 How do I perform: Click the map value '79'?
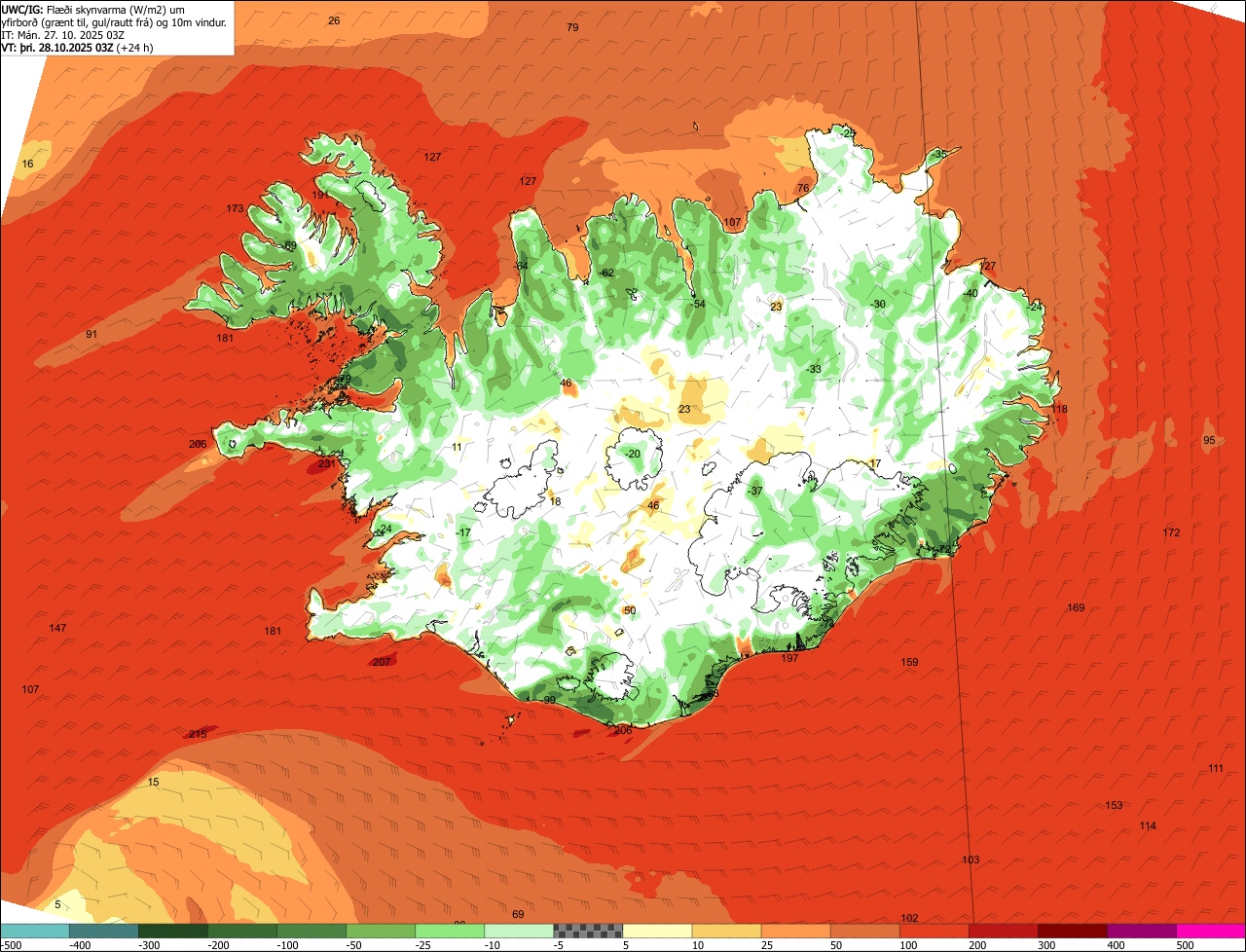pyautogui.click(x=572, y=27)
